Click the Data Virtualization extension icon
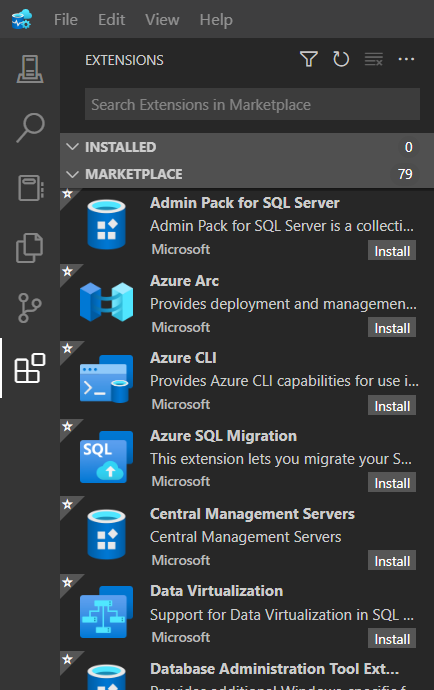Viewport: 434px width, 690px height. (x=106, y=612)
